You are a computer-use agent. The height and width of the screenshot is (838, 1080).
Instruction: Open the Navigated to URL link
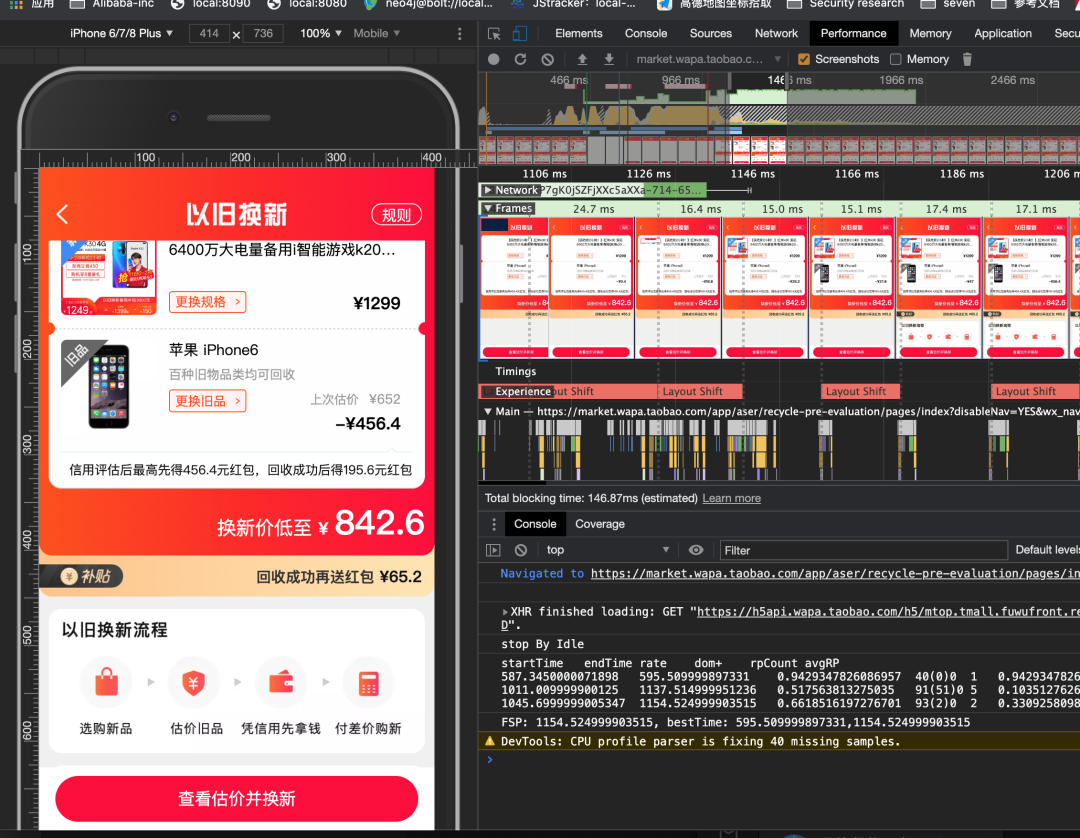click(x=835, y=573)
